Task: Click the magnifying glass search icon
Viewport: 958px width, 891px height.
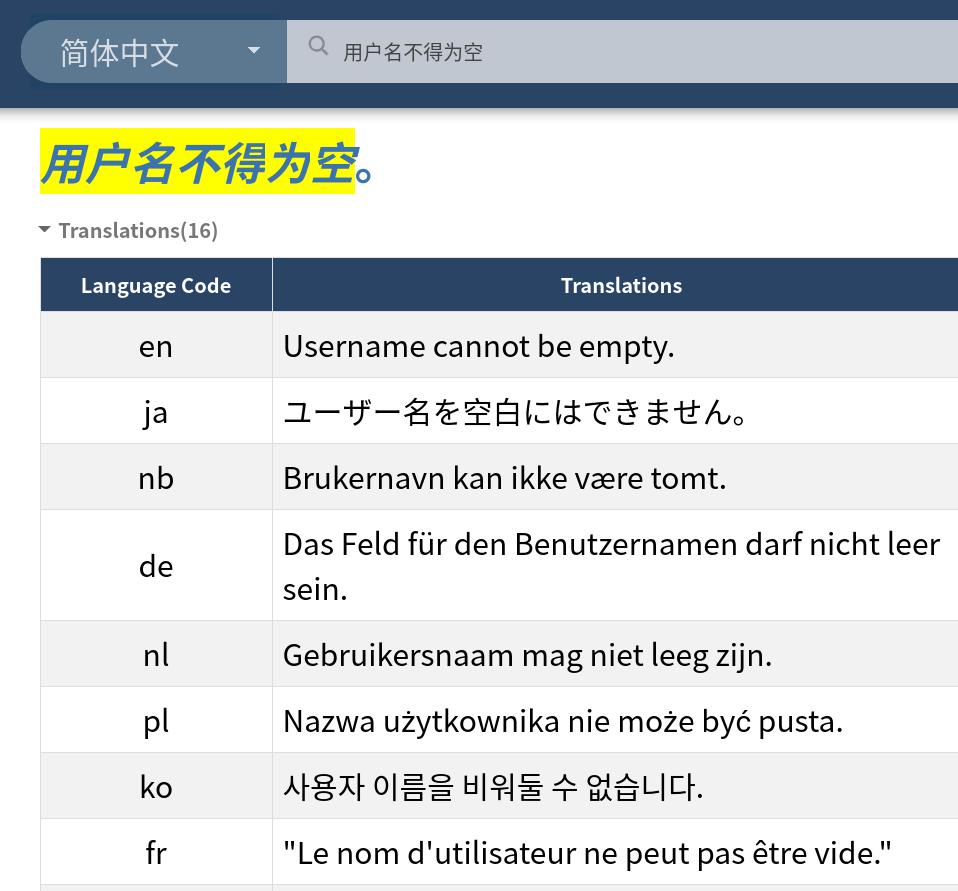Action: (318, 46)
